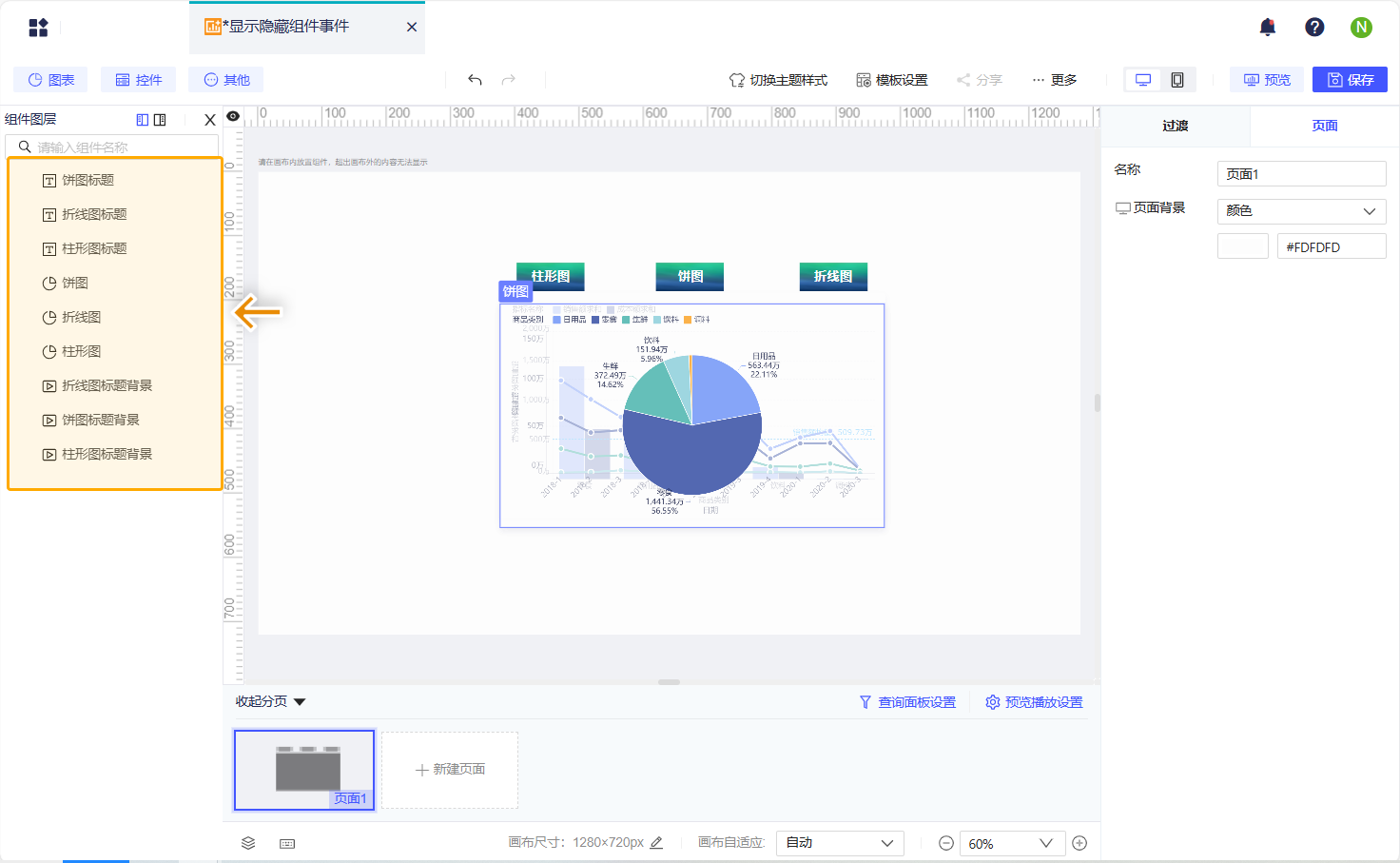This screenshot has height=863, width=1400.
Task: Switch to the 页面 tab
Action: tap(1325, 126)
